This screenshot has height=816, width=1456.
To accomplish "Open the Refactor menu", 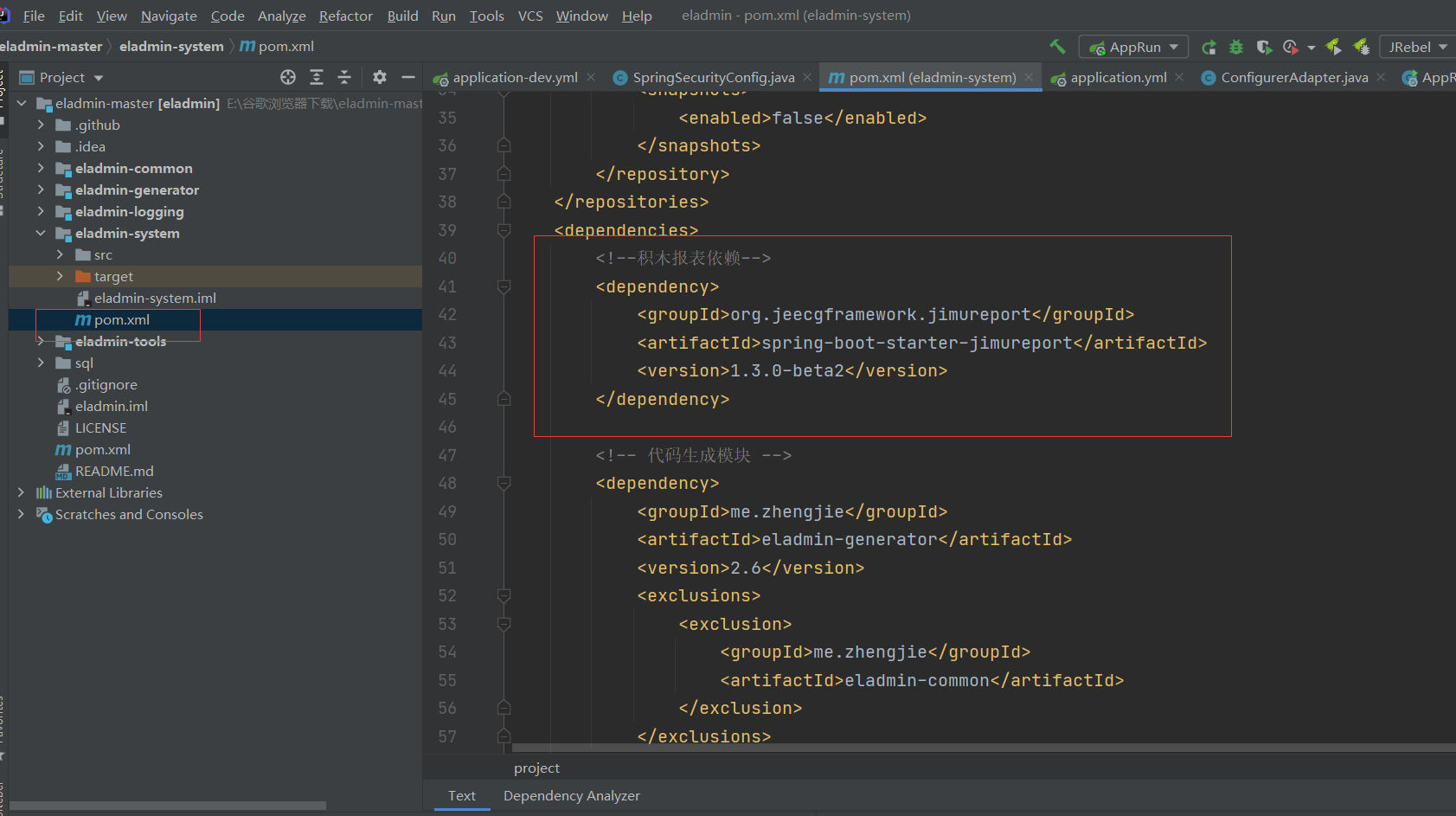I will [x=346, y=16].
